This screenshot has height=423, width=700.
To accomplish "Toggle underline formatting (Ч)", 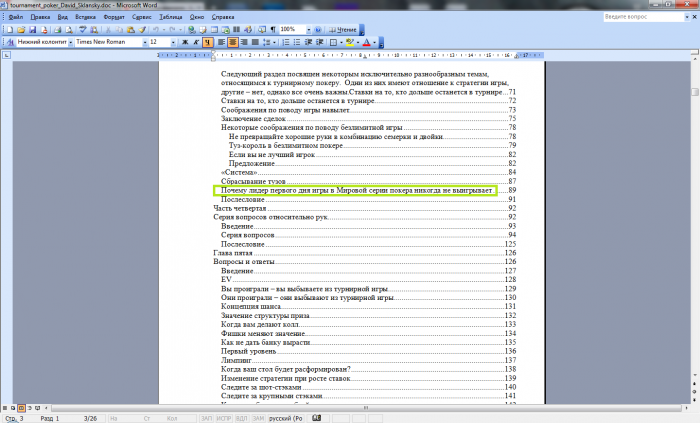I will pos(208,42).
